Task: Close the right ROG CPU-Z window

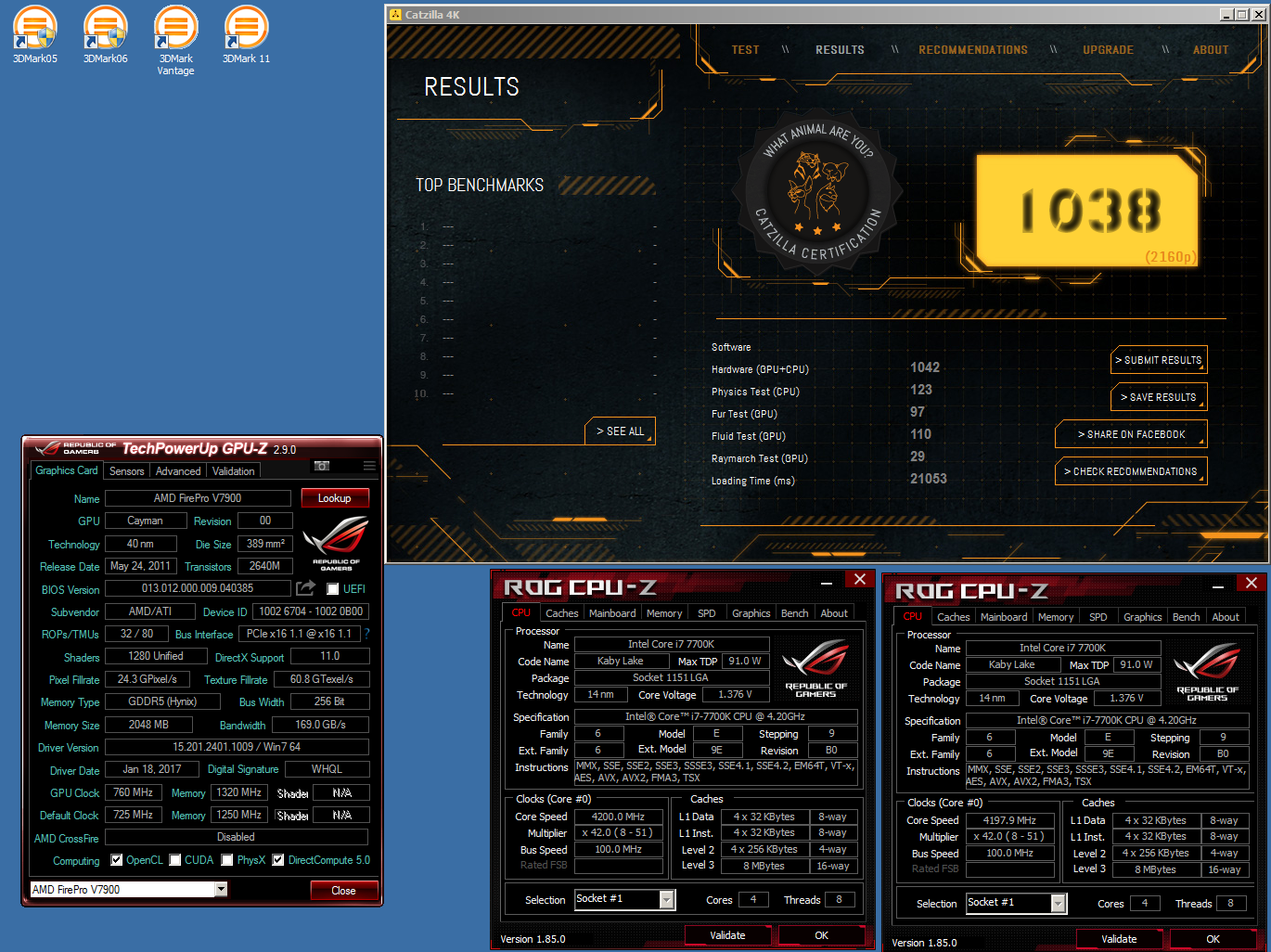Action: (x=1252, y=584)
